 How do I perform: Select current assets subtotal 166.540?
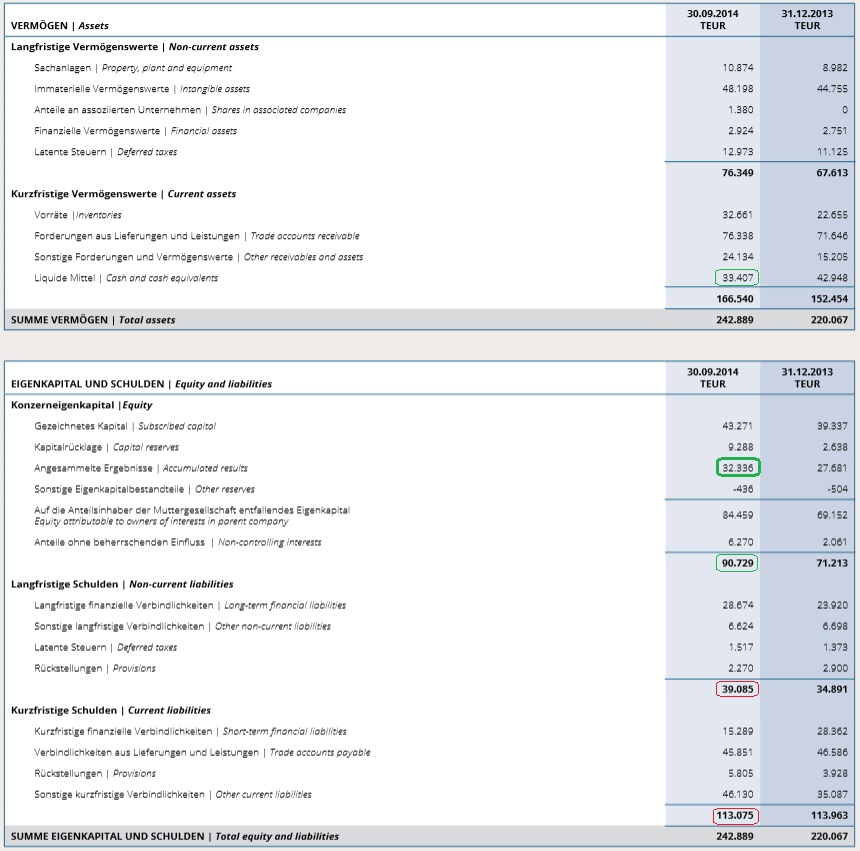[x=735, y=299]
